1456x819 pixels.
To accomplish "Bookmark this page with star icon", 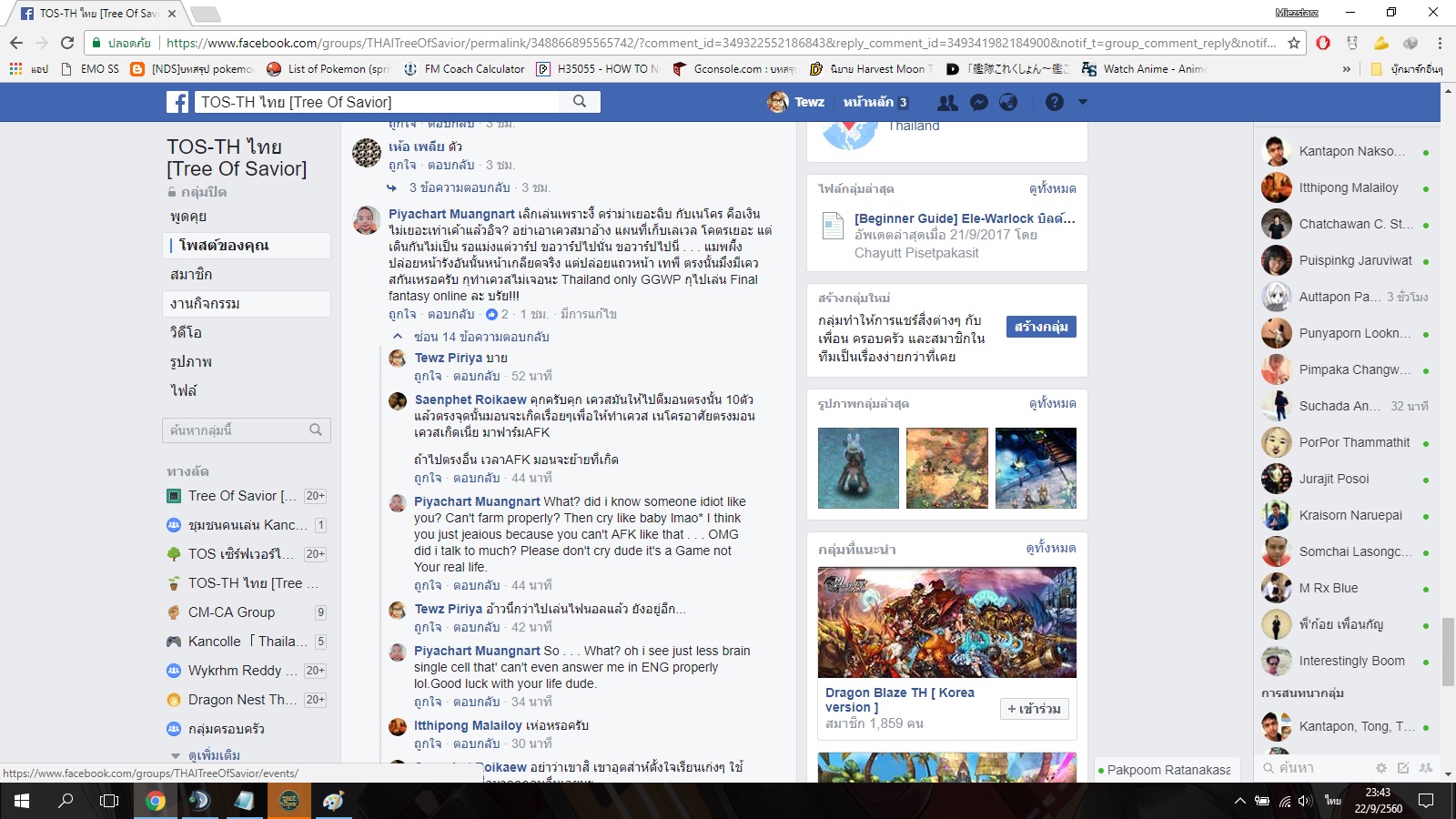I will [1294, 43].
